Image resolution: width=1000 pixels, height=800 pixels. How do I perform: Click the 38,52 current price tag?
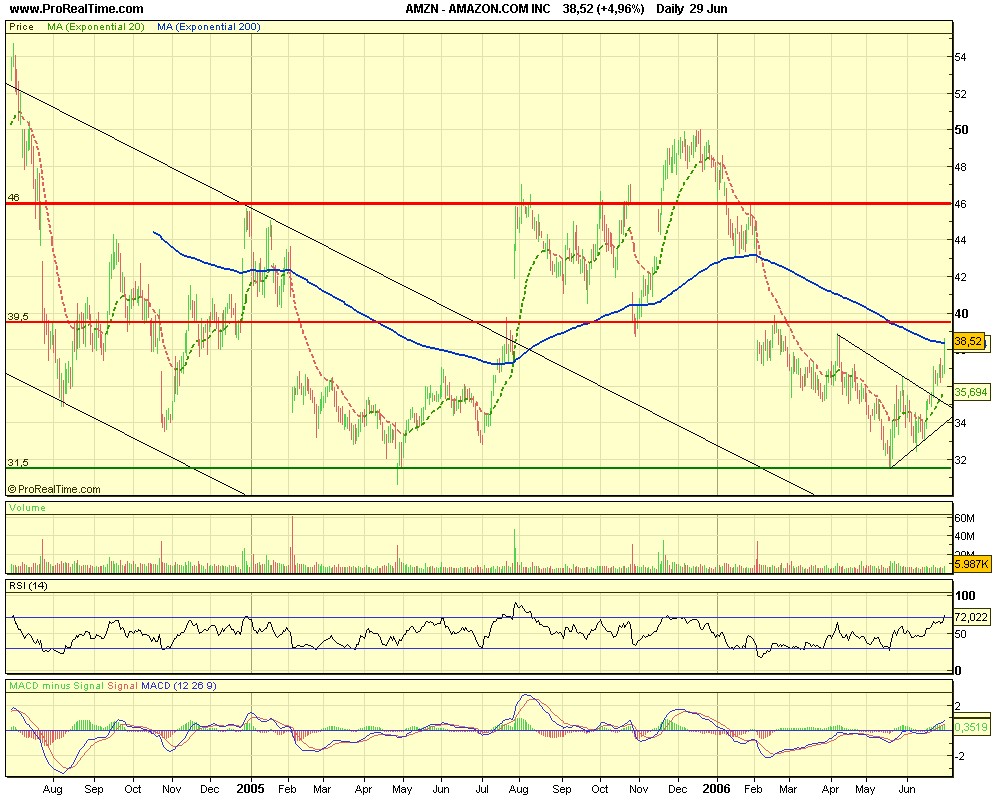coord(968,342)
